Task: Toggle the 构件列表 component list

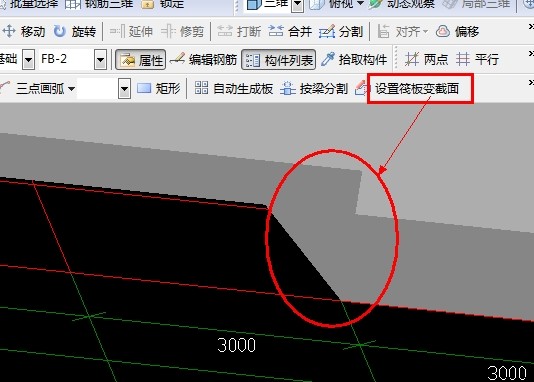Action: pos(279,60)
